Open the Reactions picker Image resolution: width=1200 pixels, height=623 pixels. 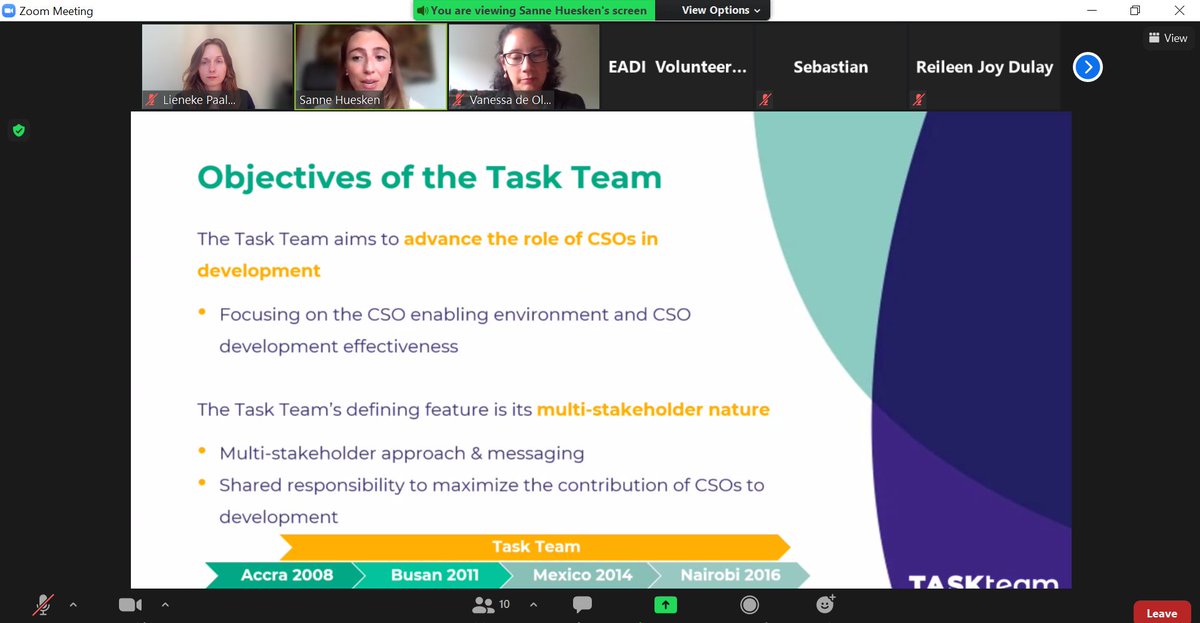point(824,604)
